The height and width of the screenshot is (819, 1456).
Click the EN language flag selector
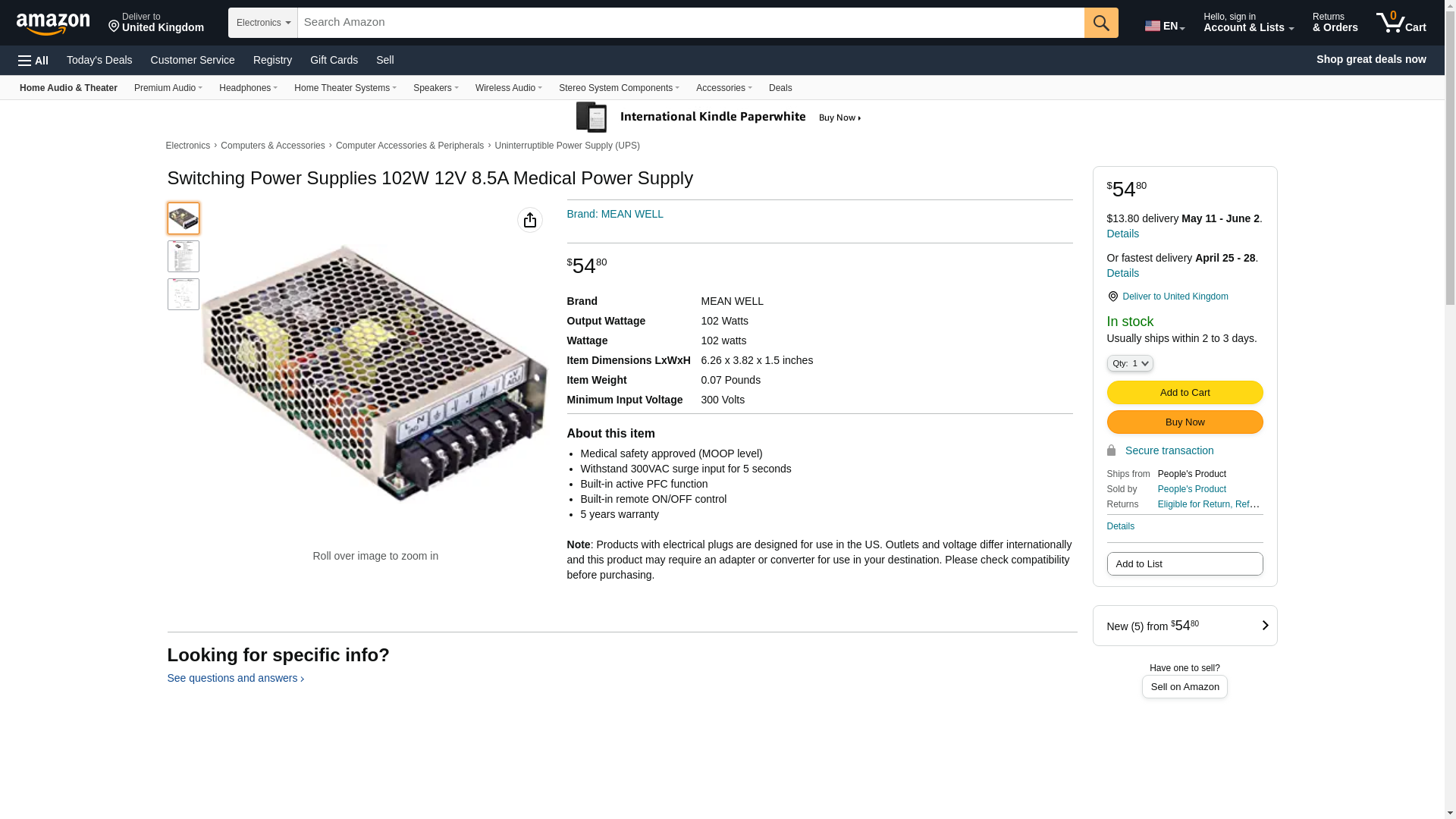(x=1164, y=26)
